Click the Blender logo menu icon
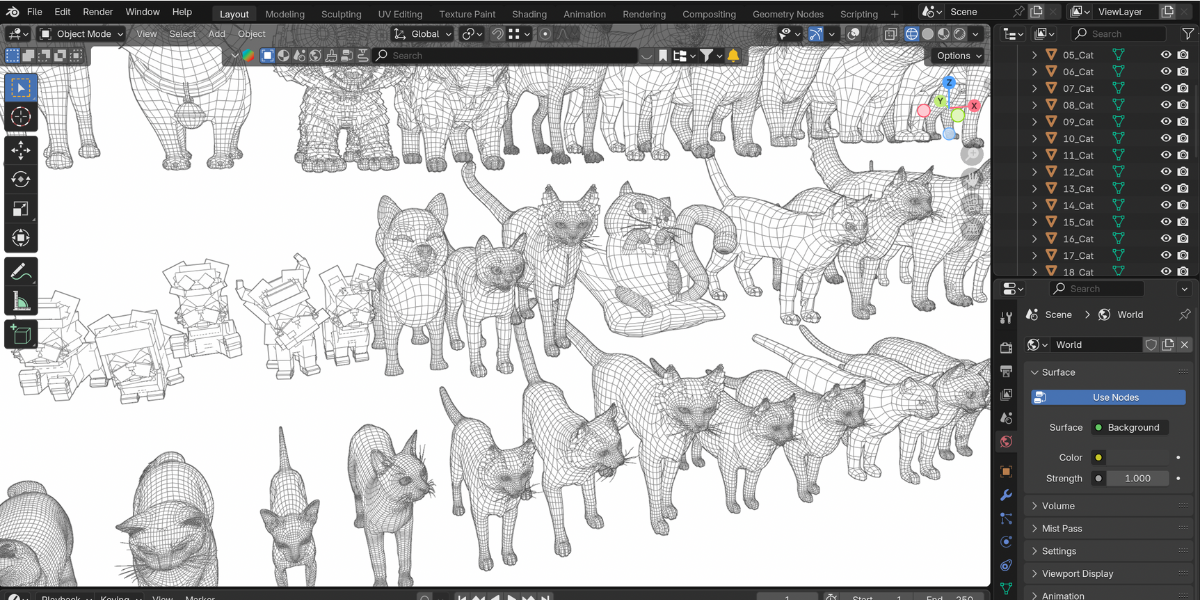This screenshot has height=600, width=1200. (x=11, y=12)
